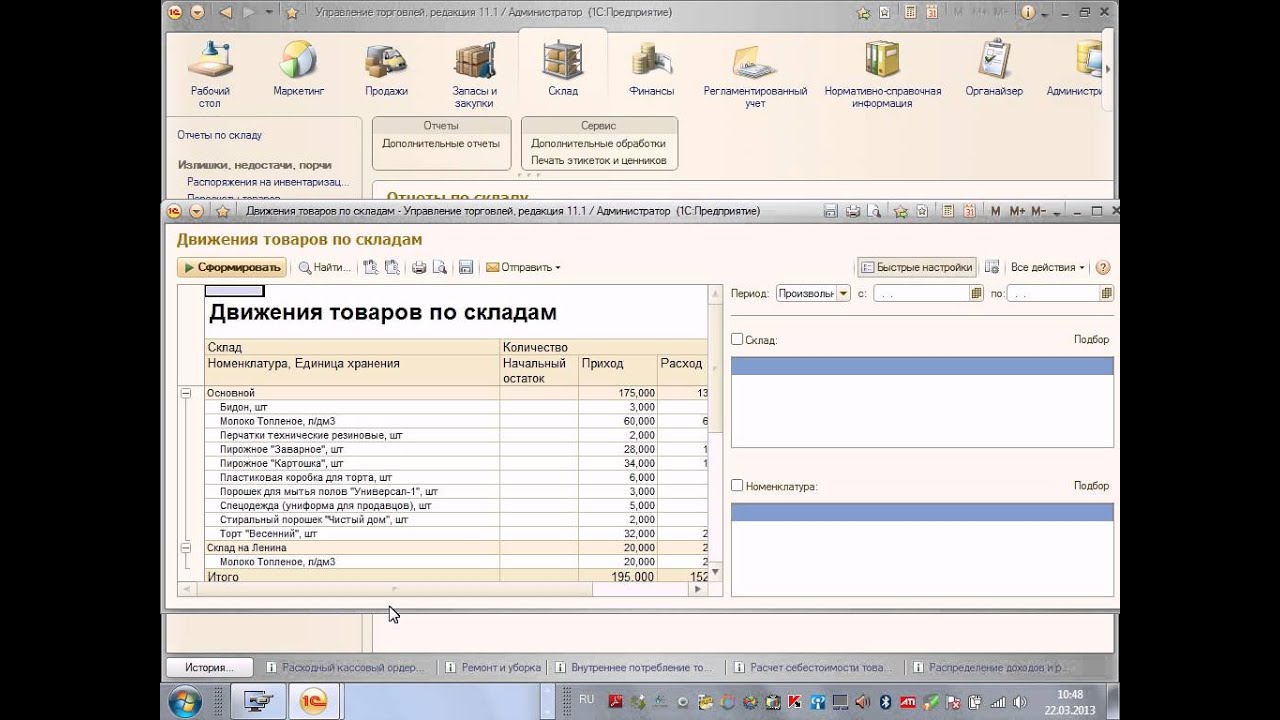Open Распоряжения на инвентаризацию link

[268, 182]
